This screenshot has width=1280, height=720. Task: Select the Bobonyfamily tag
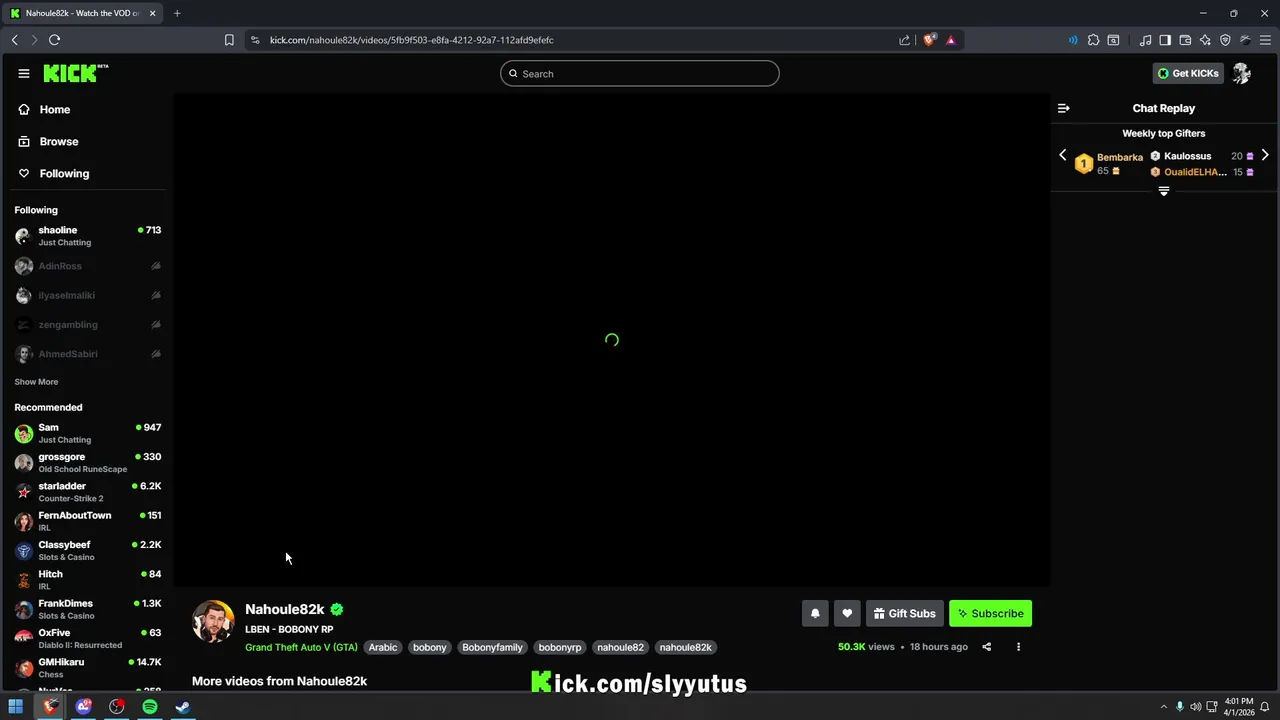coord(492,647)
